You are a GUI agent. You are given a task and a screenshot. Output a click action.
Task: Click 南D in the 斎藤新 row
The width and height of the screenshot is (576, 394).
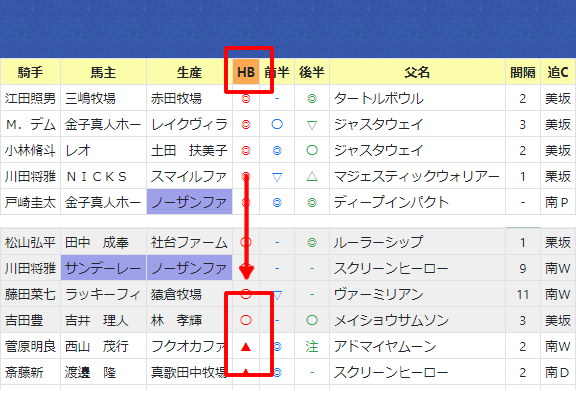[557, 373]
